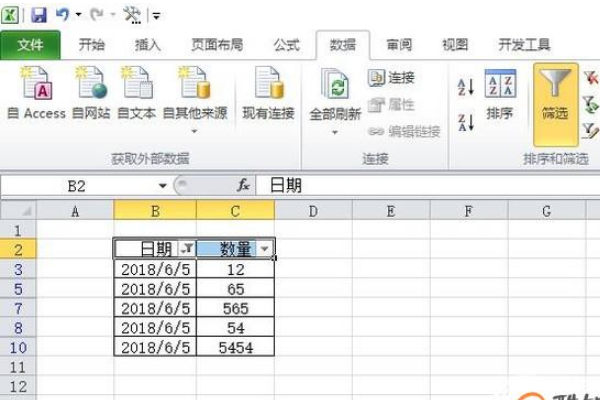Open 自其他来源 data source menu
The height and width of the screenshot is (400, 600).
point(195,100)
